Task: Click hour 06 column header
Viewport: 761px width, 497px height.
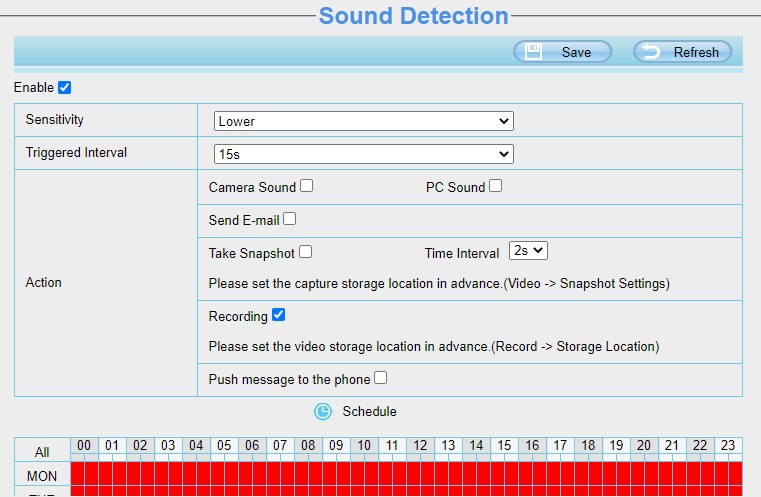Action: (252, 446)
